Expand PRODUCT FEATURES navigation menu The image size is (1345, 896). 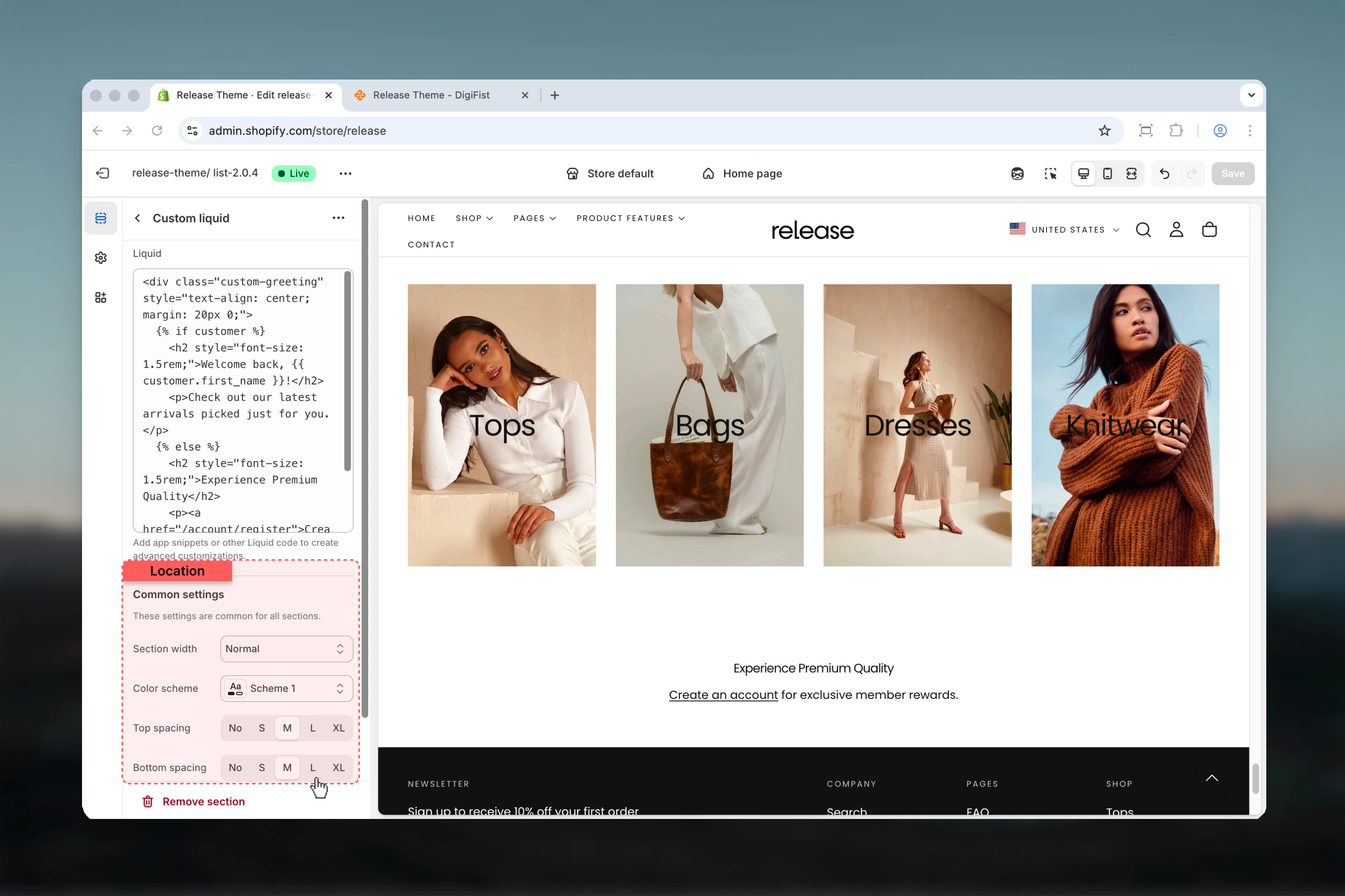pos(631,218)
